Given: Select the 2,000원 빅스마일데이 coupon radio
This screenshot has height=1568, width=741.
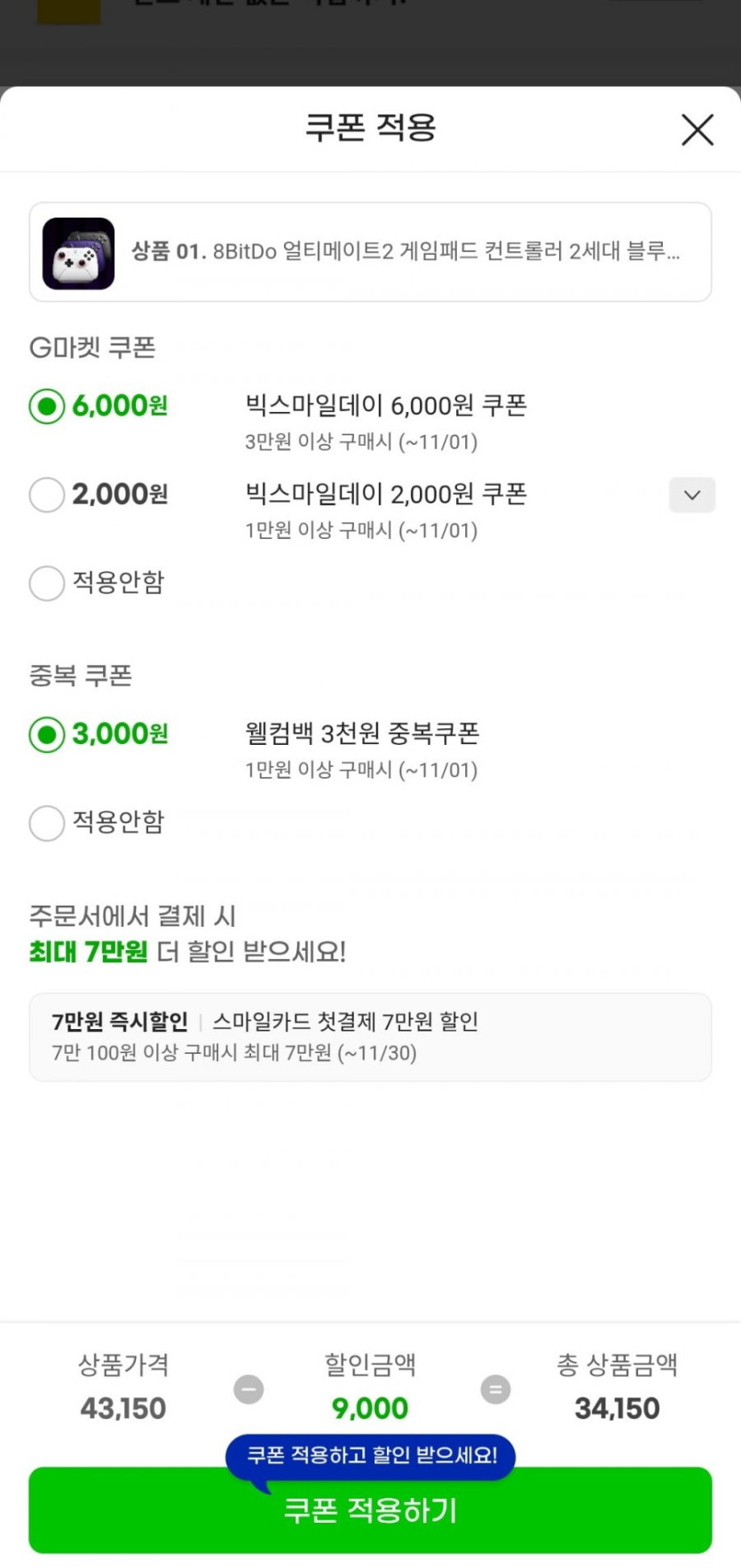Looking at the screenshot, I should tap(47, 495).
